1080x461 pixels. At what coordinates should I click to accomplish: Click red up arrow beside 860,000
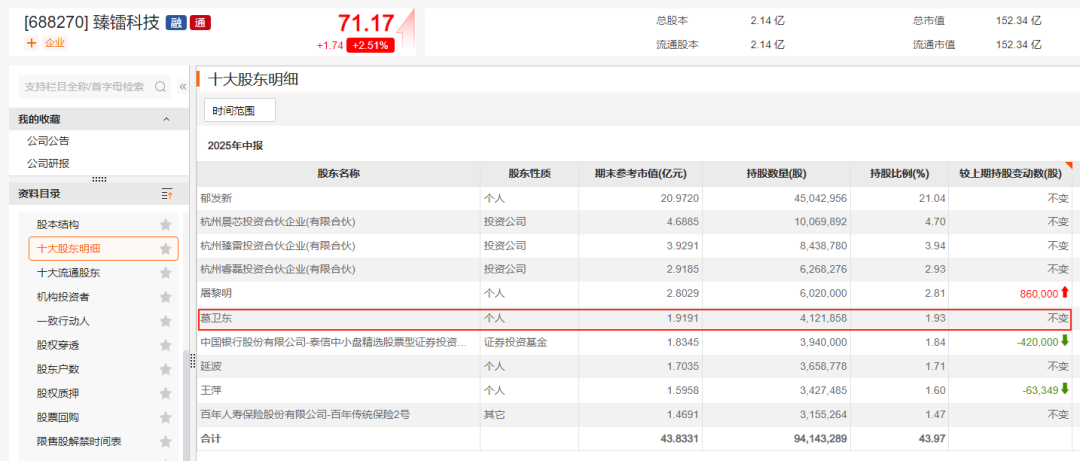click(1065, 293)
